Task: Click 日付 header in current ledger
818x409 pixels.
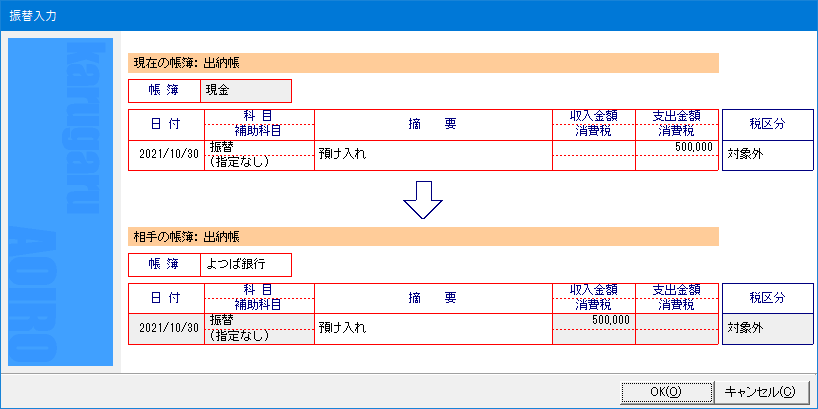Action: click(166, 124)
